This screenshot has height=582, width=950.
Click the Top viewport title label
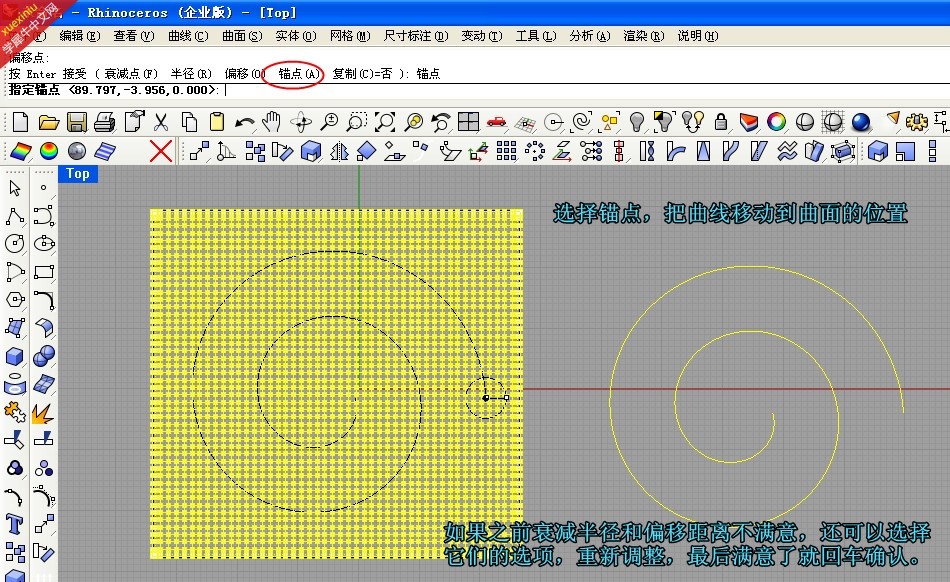pos(78,174)
